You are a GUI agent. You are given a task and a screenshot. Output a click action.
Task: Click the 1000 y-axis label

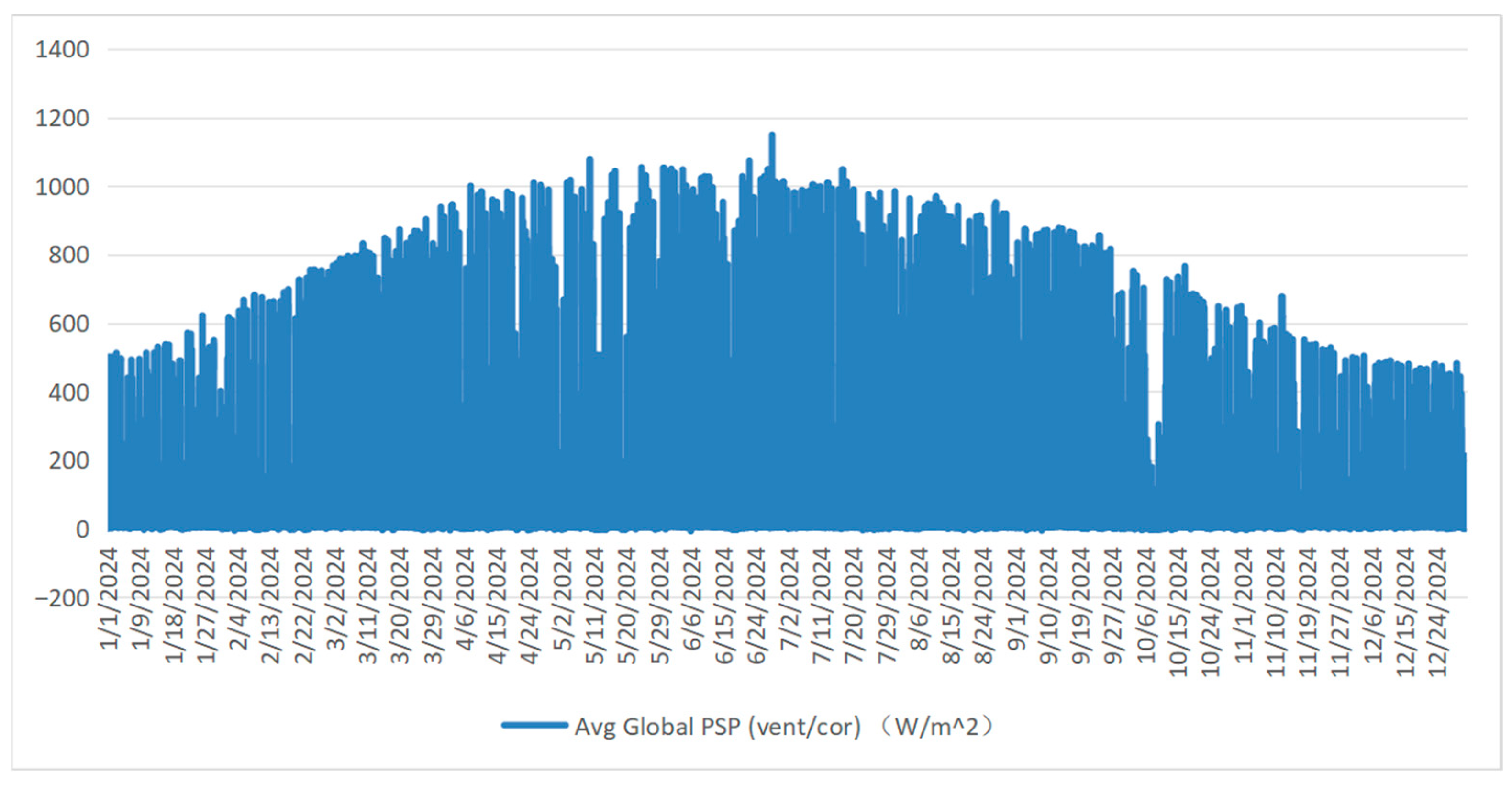pos(62,187)
